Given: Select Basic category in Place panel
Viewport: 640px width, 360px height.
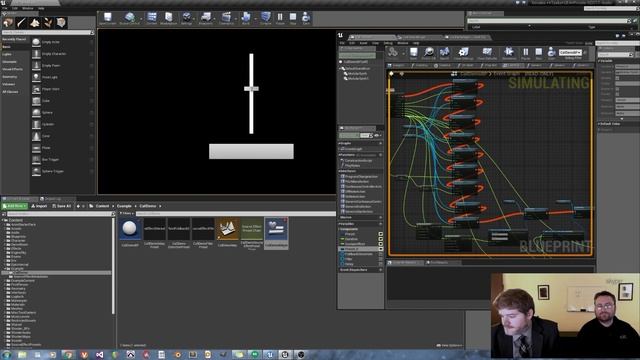Looking at the screenshot, I should tap(7, 47).
